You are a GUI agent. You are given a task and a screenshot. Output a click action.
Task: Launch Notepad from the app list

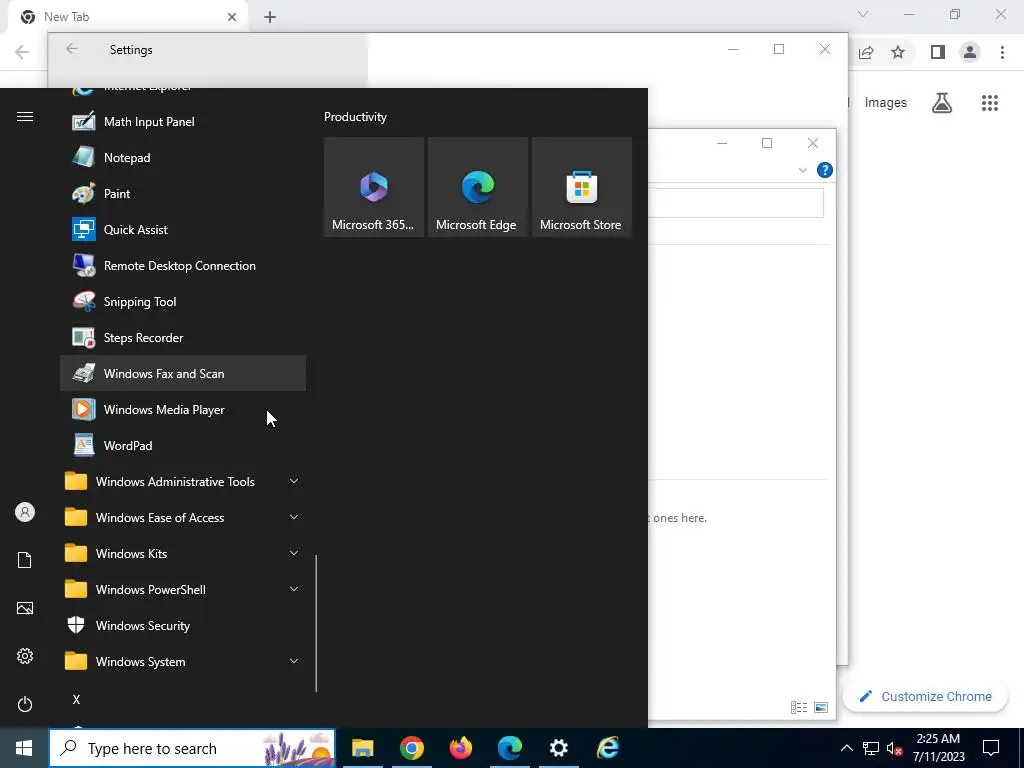[183, 157]
